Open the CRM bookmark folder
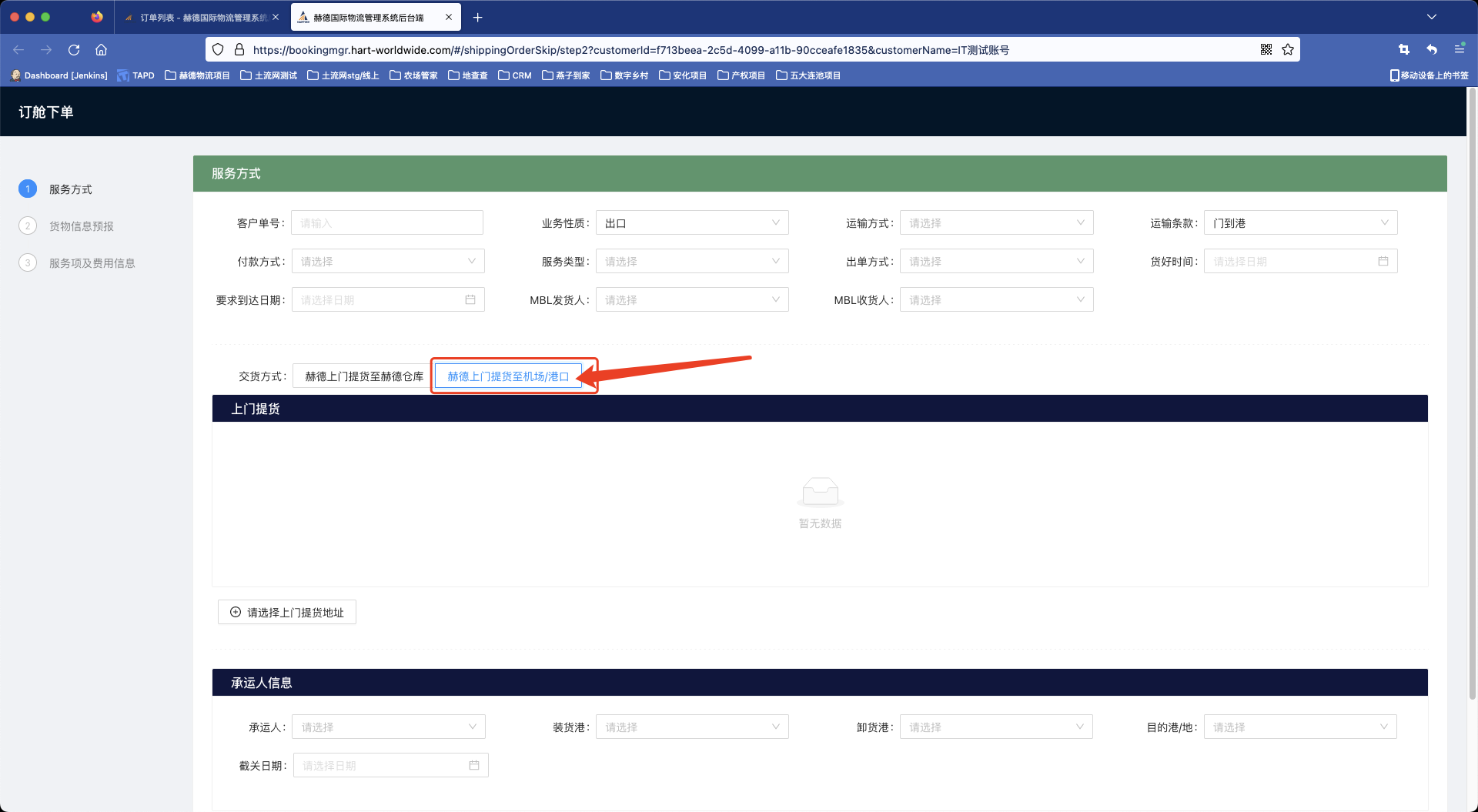Screen dimensions: 1478x812 tap(515, 75)
